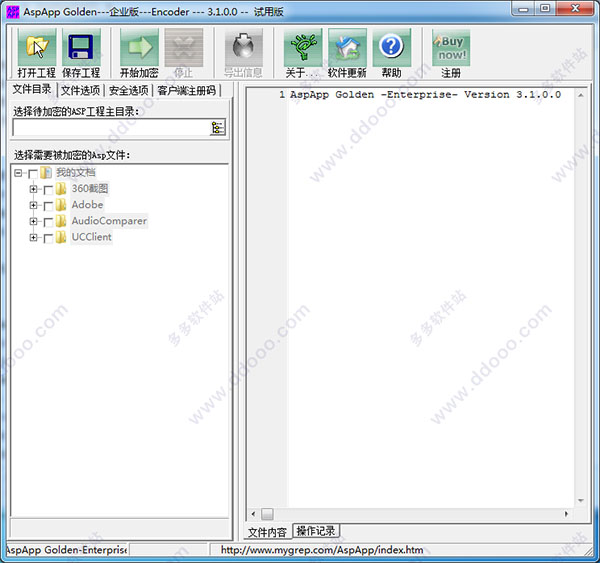Select the AudioComparer tree label
The width and height of the screenshot is (600, 563).
[109, 221]
